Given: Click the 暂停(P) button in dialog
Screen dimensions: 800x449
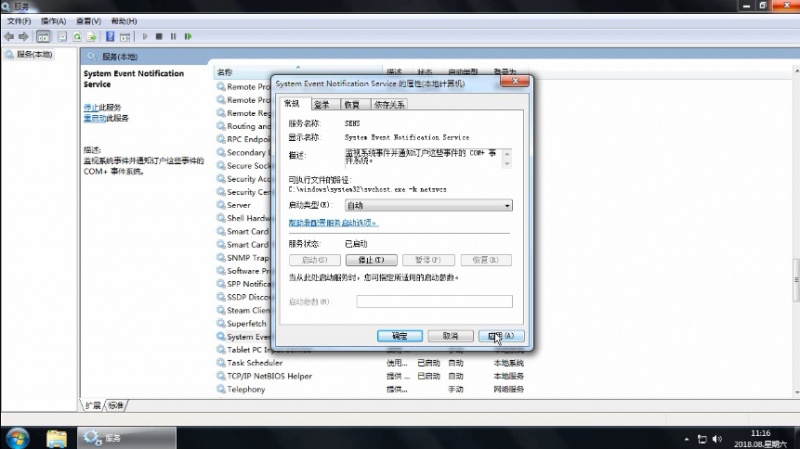Looking at the screenshot, I should 428,260.
